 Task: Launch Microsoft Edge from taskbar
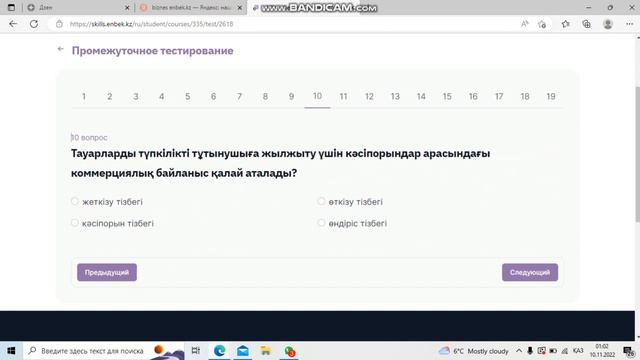[x=220, y=351]
